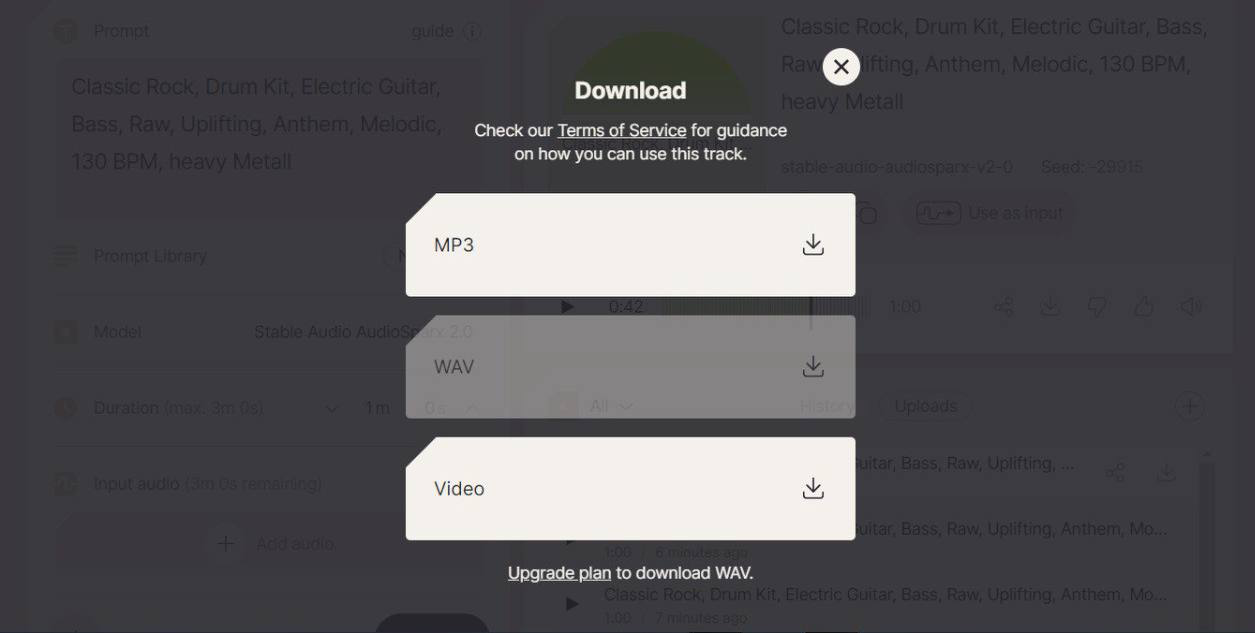Click the Video download arrow icon
The height and width of the screenshot is (633, 1255).
(813, 489)
